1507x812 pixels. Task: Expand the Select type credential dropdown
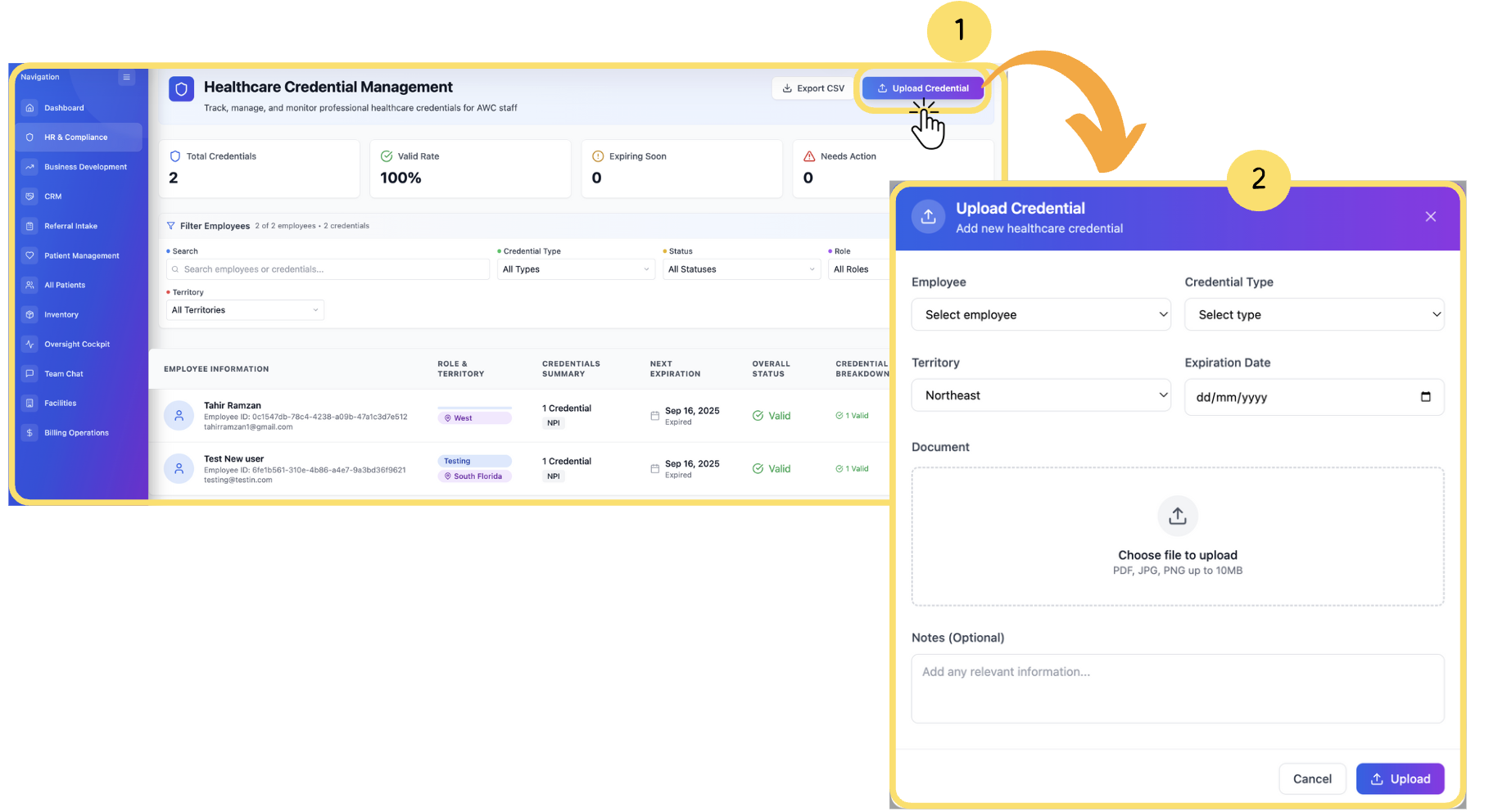[1313, 314]
